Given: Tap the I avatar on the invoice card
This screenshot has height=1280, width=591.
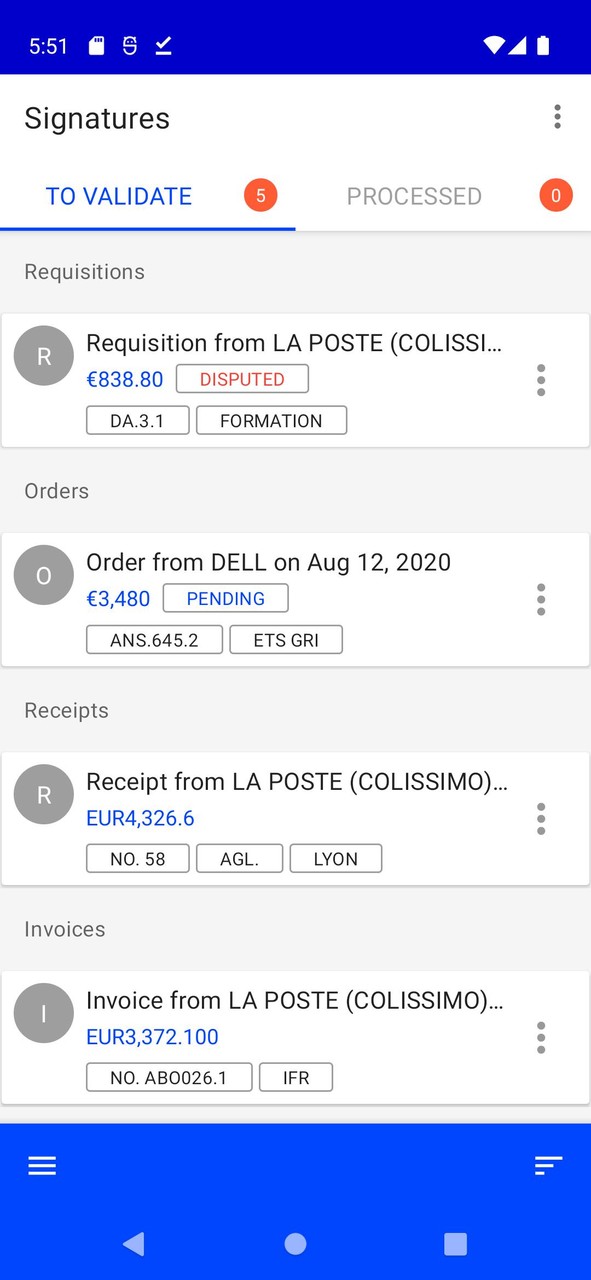Looking at the screenshot, I should (x=43, y=1013).
